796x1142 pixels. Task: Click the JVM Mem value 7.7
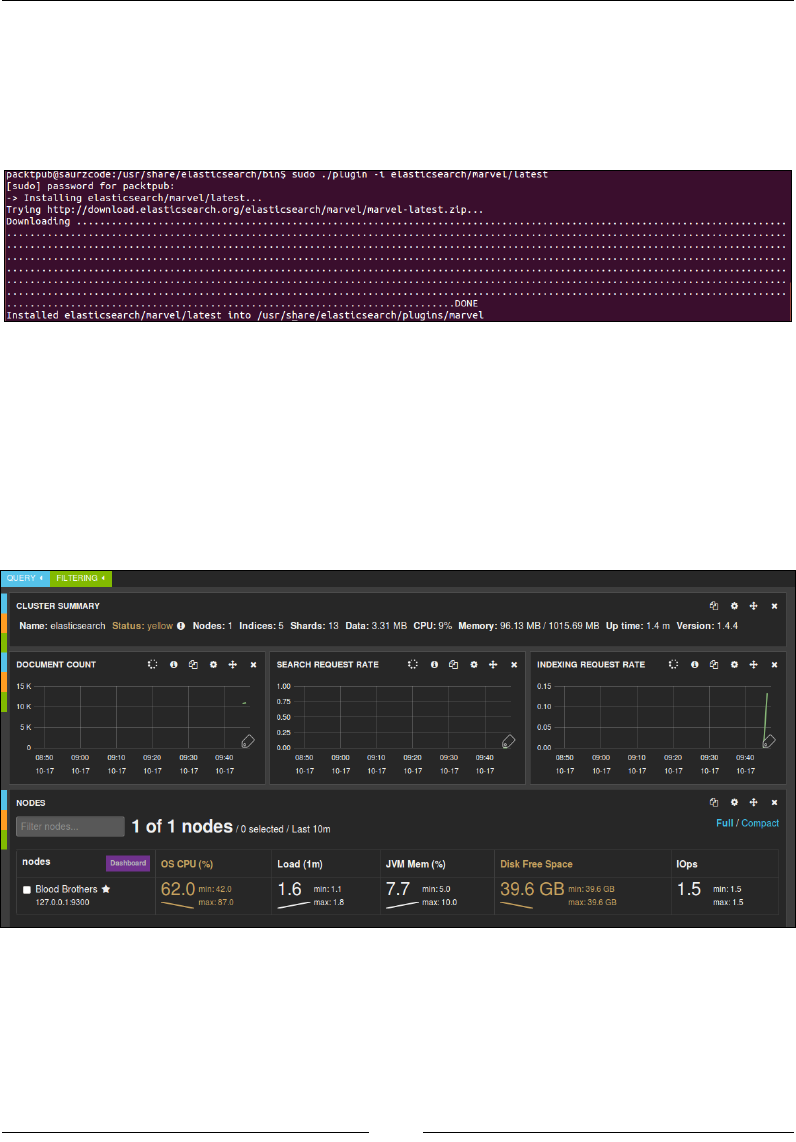click(398, 889)
